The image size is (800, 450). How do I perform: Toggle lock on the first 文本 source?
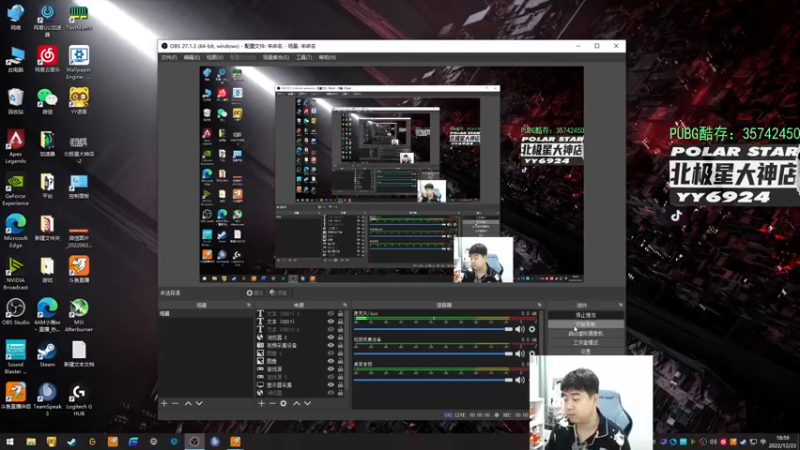[x=340, y=314]
